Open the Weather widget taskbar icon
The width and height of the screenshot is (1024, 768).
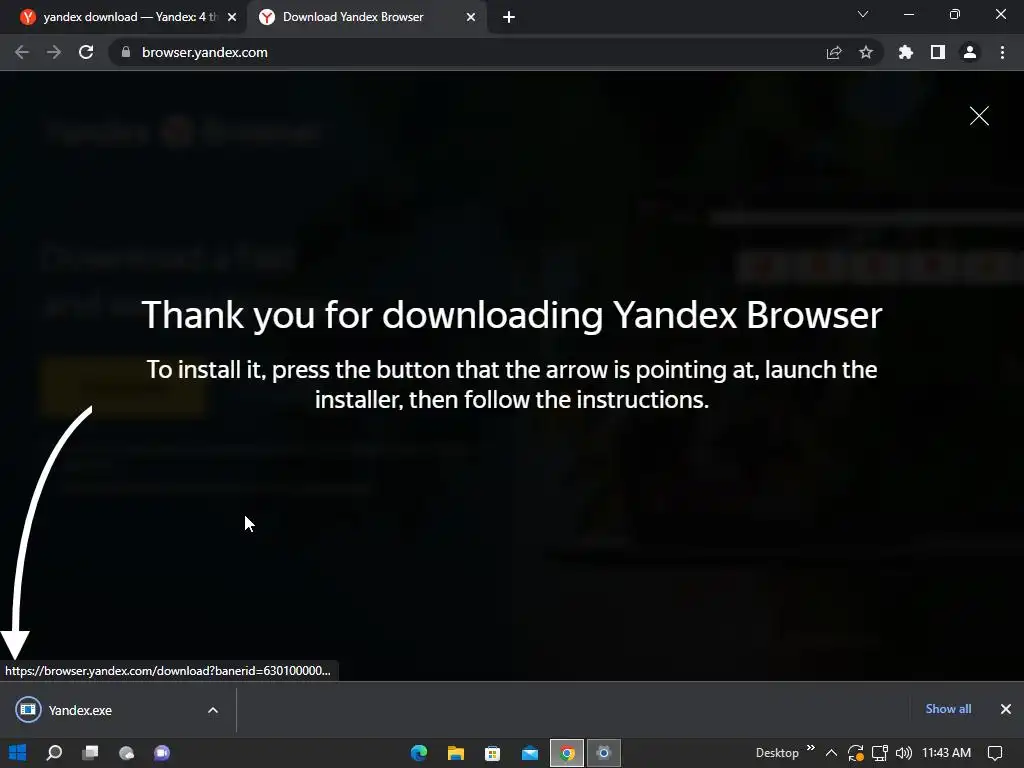click(127, 753)
